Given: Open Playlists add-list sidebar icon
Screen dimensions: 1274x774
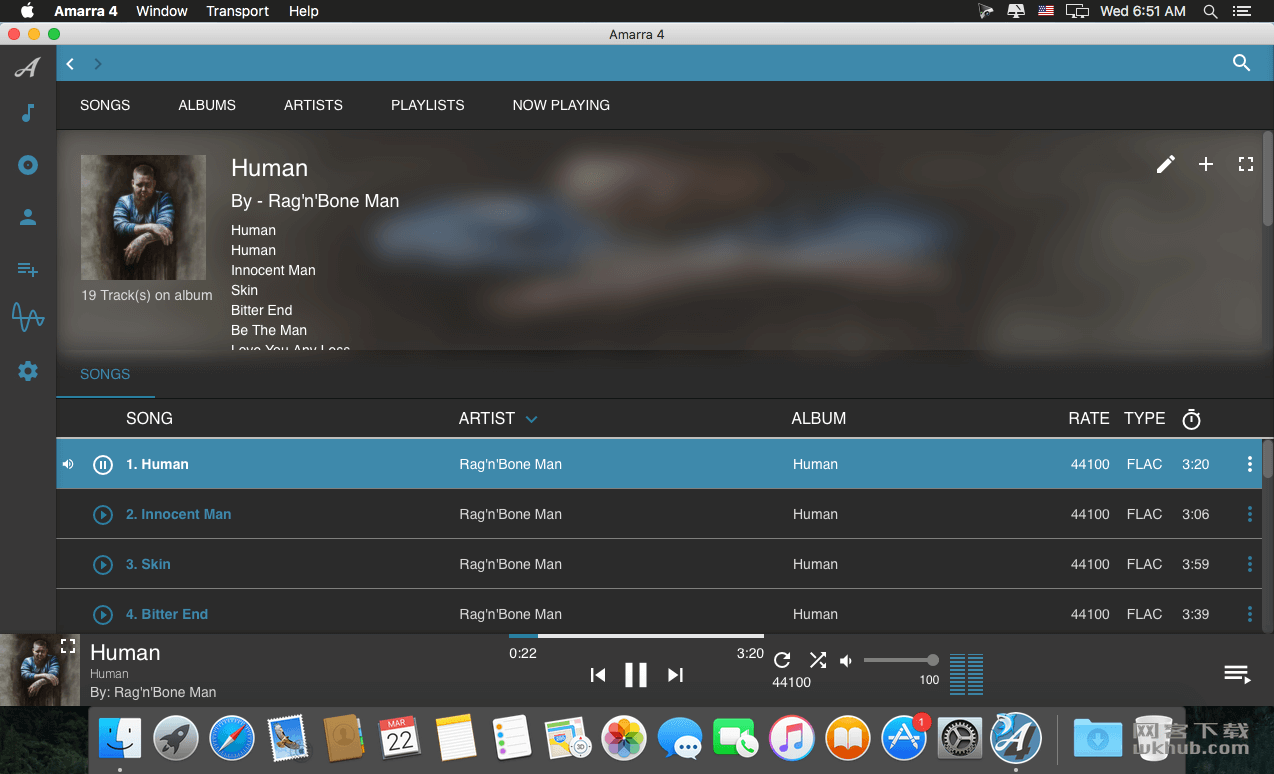Looking at the screenshot, I should [28, 269].
